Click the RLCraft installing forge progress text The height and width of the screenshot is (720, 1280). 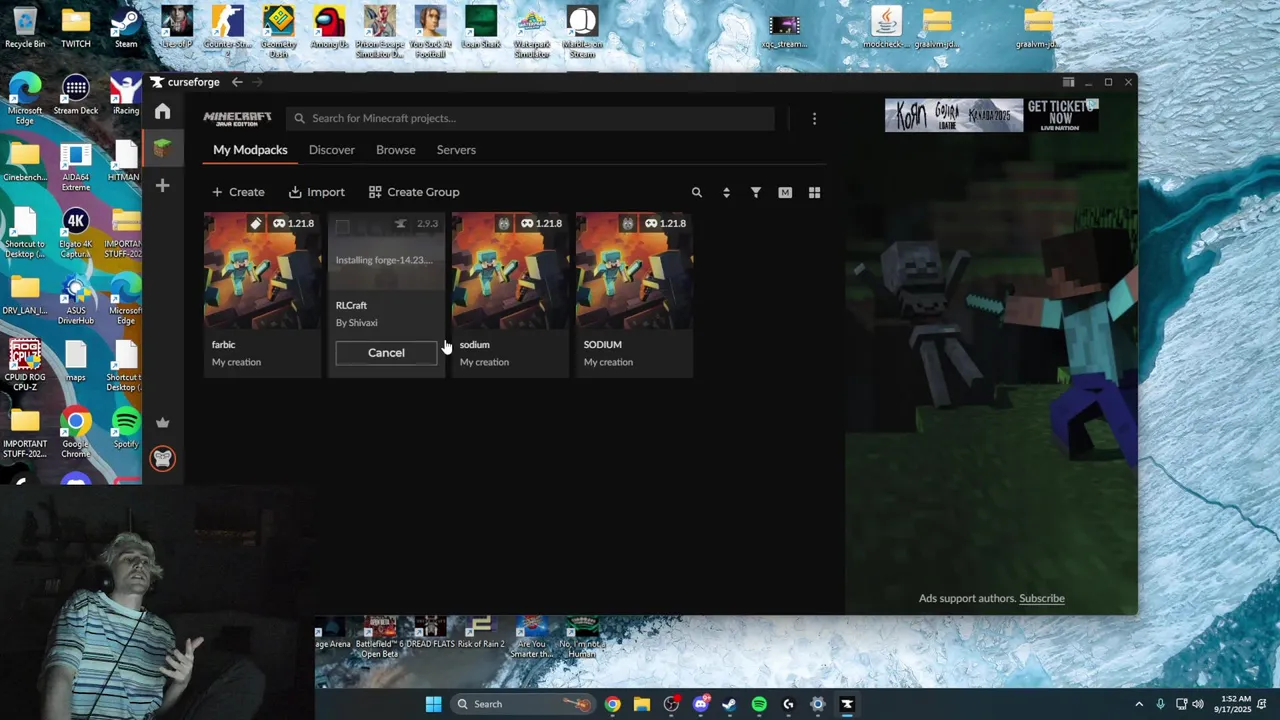[x=384, y=260]
